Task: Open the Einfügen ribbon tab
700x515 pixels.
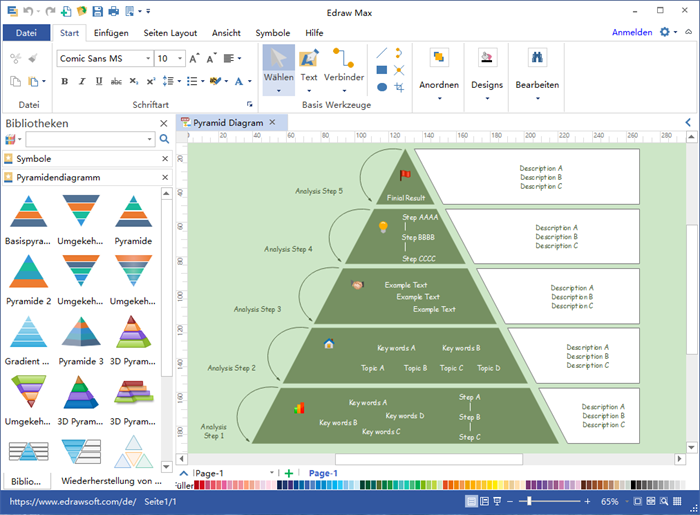Action: point(111,33)
